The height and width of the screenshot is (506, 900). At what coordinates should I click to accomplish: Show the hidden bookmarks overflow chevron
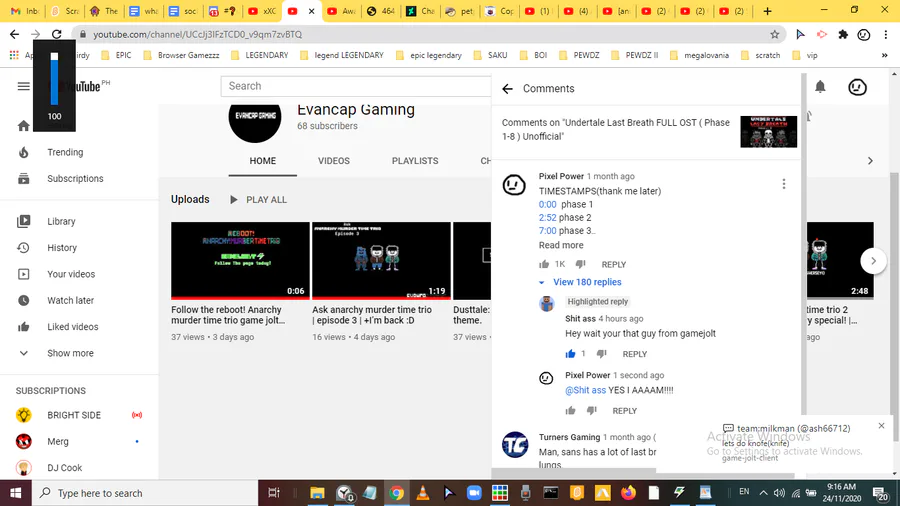coord(885,56)
